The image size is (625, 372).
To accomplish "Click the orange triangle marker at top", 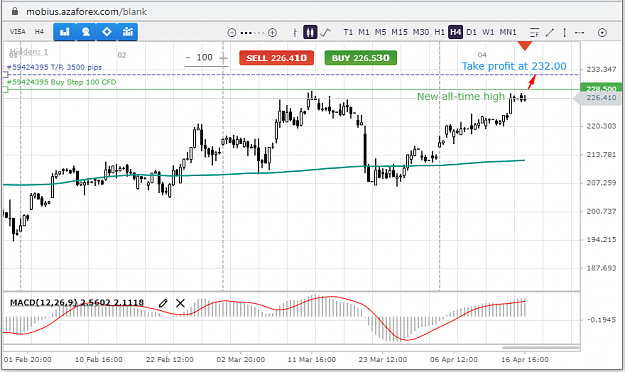I will pos(525,45).
